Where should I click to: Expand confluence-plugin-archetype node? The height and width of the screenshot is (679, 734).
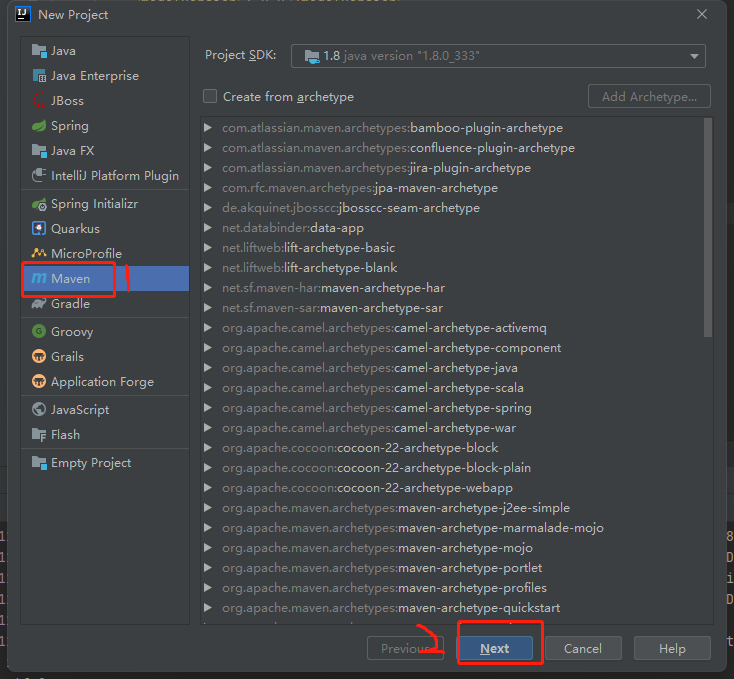(x=208, y=147)
